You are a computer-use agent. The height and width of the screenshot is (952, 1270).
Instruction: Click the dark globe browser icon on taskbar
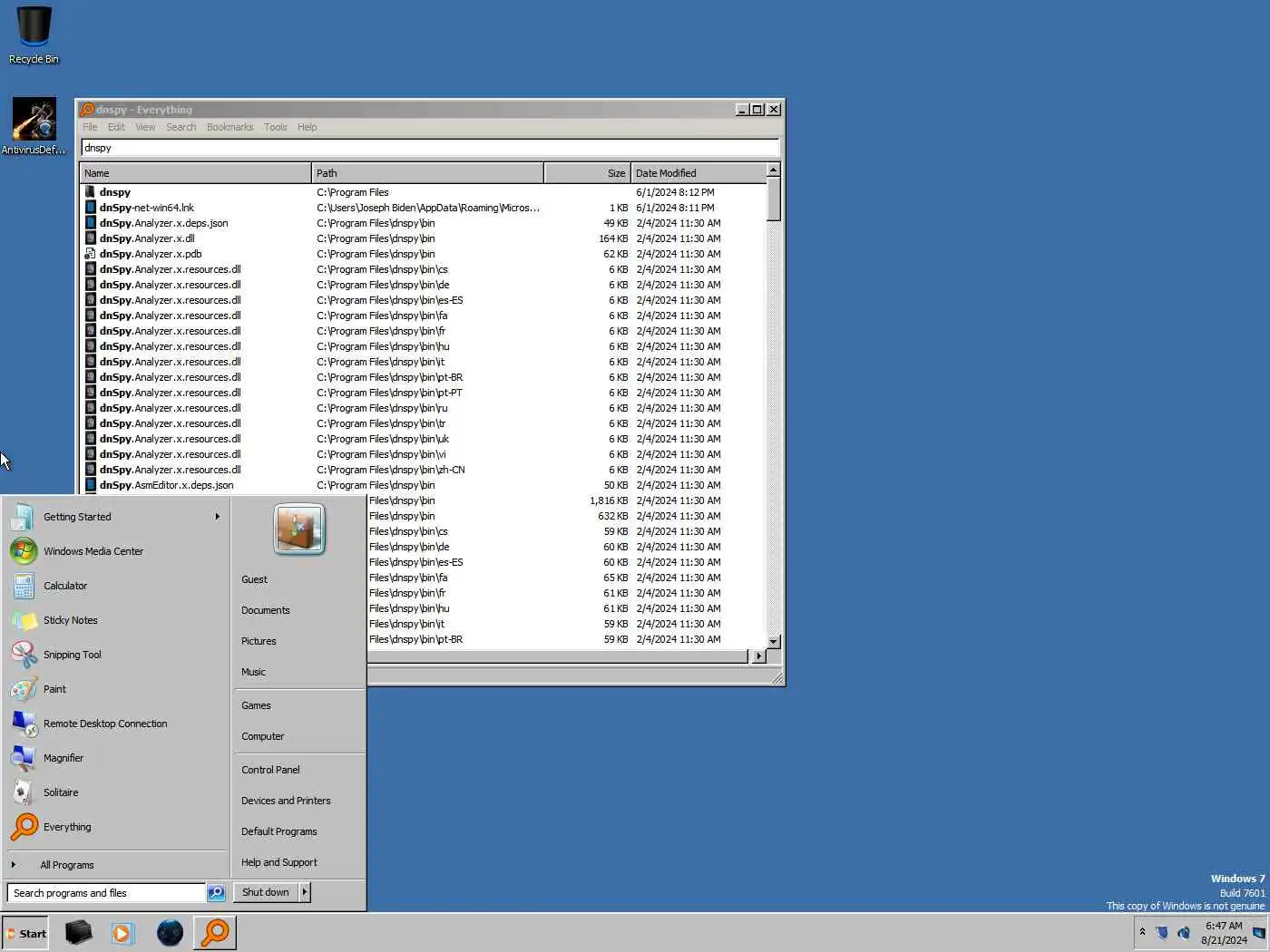pyautogui.click(x=170, y=932)
